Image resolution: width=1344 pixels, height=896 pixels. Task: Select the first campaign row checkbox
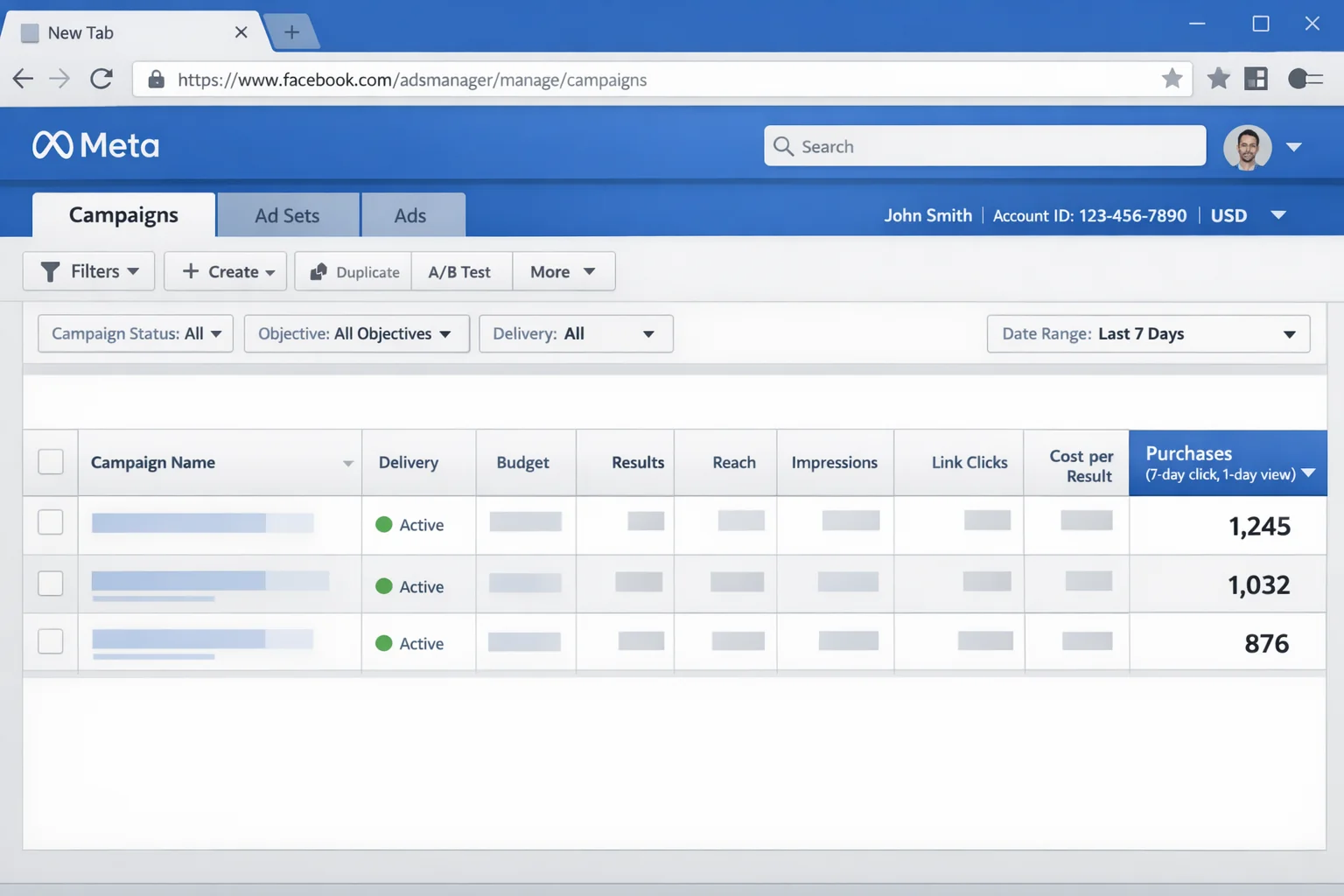(51, 522)
